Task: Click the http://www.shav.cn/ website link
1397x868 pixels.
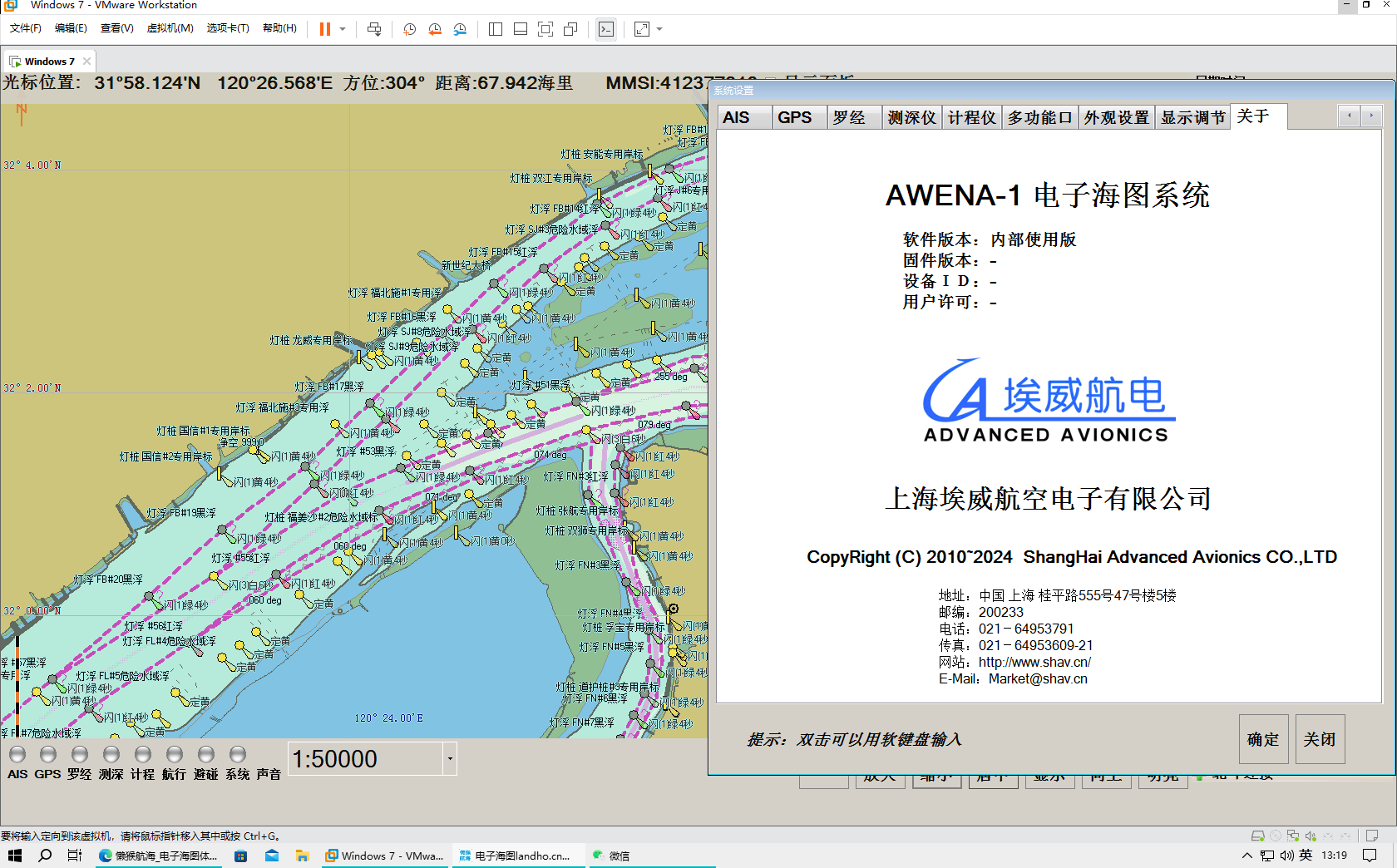Action: pos(1034,663)
